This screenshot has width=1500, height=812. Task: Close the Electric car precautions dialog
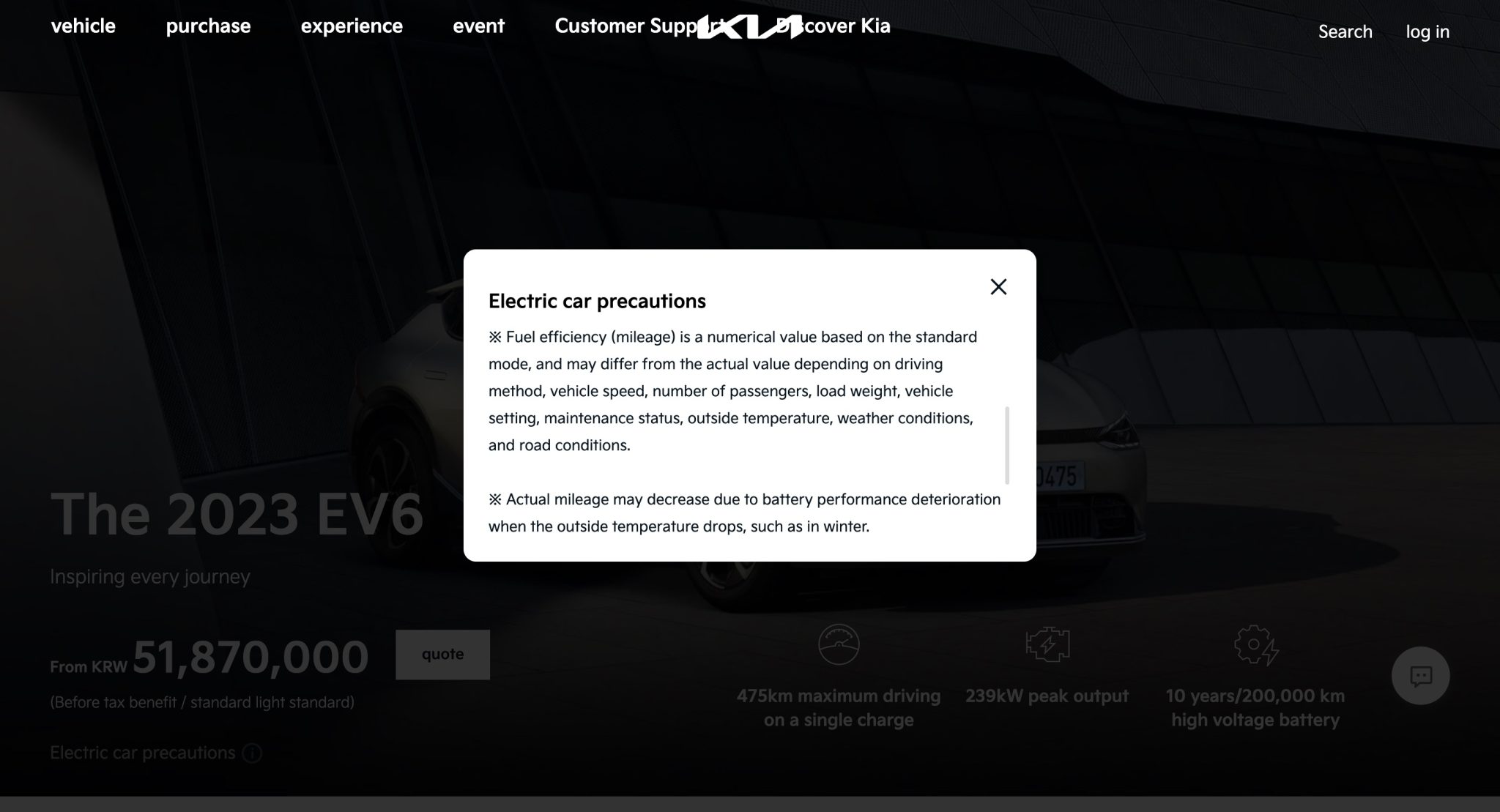point(998,286)
